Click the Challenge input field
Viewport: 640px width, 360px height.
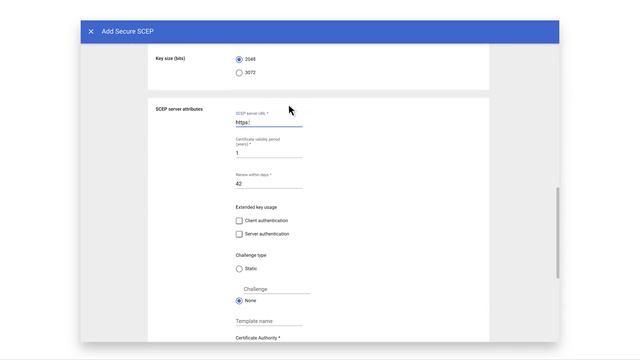click(x=277, y=289)
